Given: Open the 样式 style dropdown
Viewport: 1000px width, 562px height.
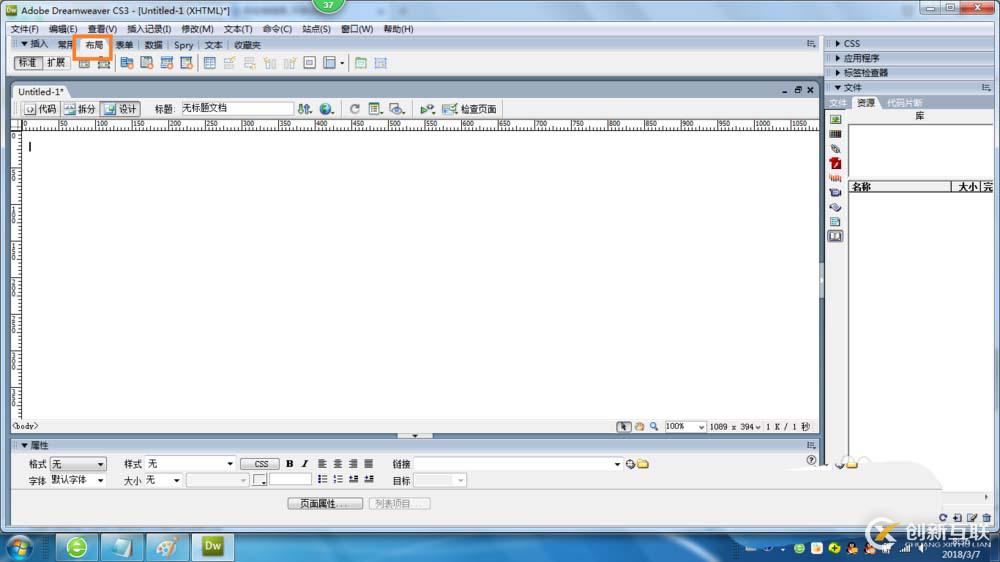Looking at the screenshot, I should click(191, 464).
